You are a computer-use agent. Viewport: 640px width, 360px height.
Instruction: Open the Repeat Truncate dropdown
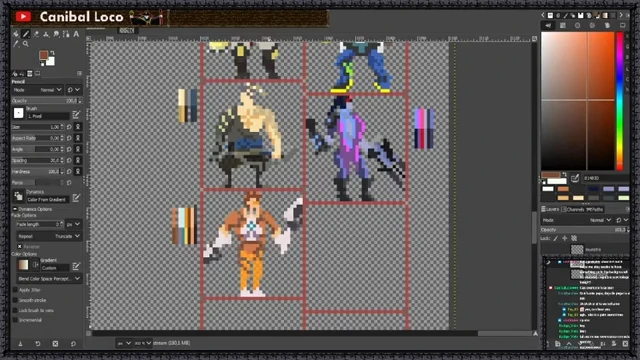pos(49,236)
